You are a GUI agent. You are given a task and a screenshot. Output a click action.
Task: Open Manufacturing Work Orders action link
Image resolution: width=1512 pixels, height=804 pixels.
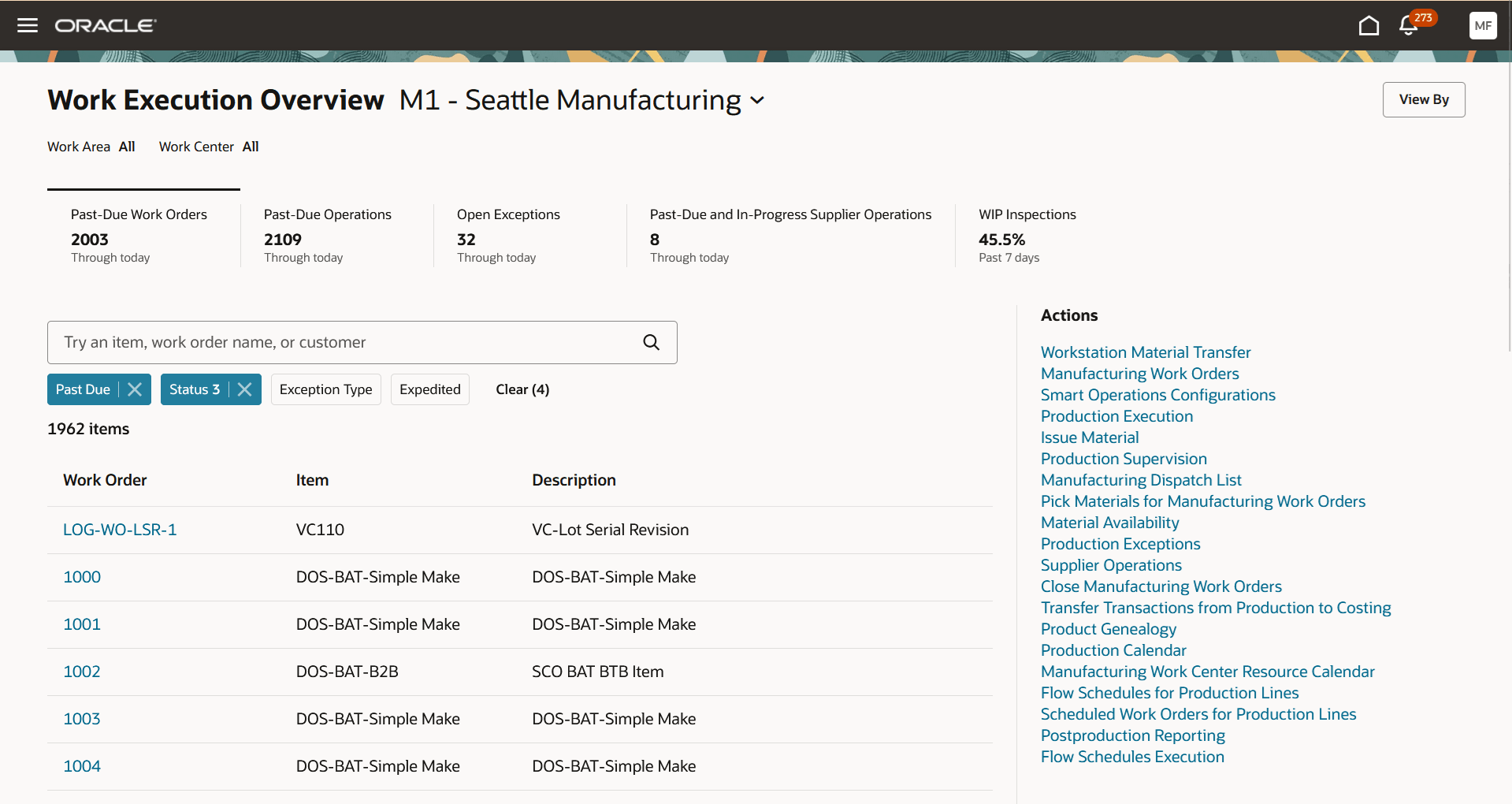(1139, 374)
